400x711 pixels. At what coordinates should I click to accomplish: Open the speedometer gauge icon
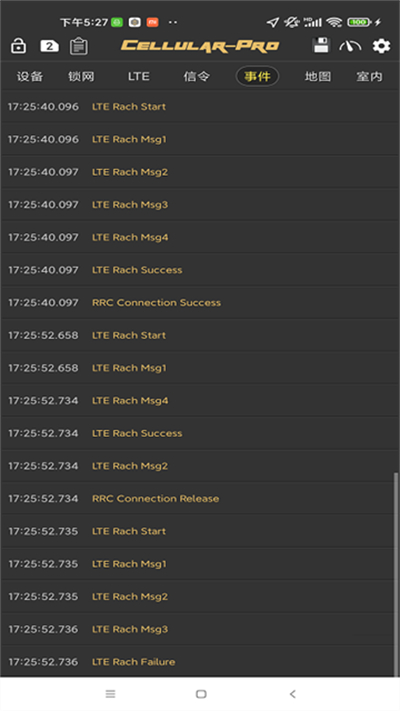click(x=350, y=46)
